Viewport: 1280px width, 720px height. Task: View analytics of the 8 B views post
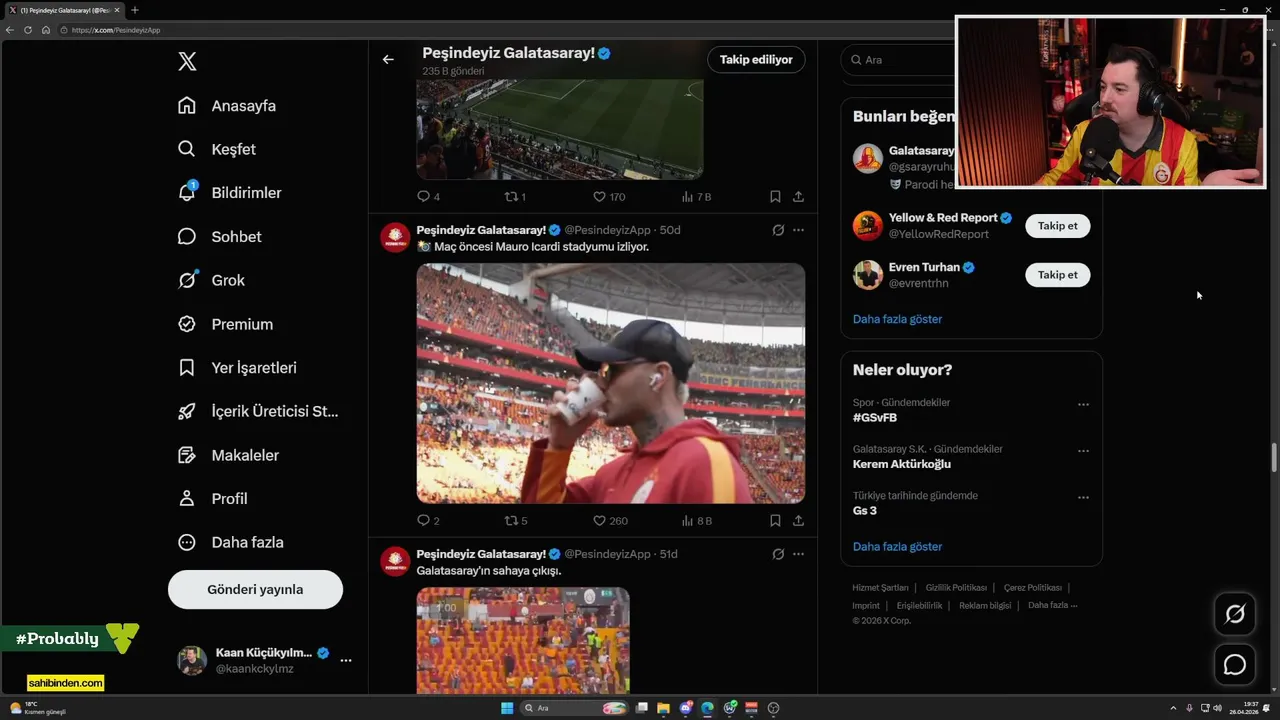697,520
